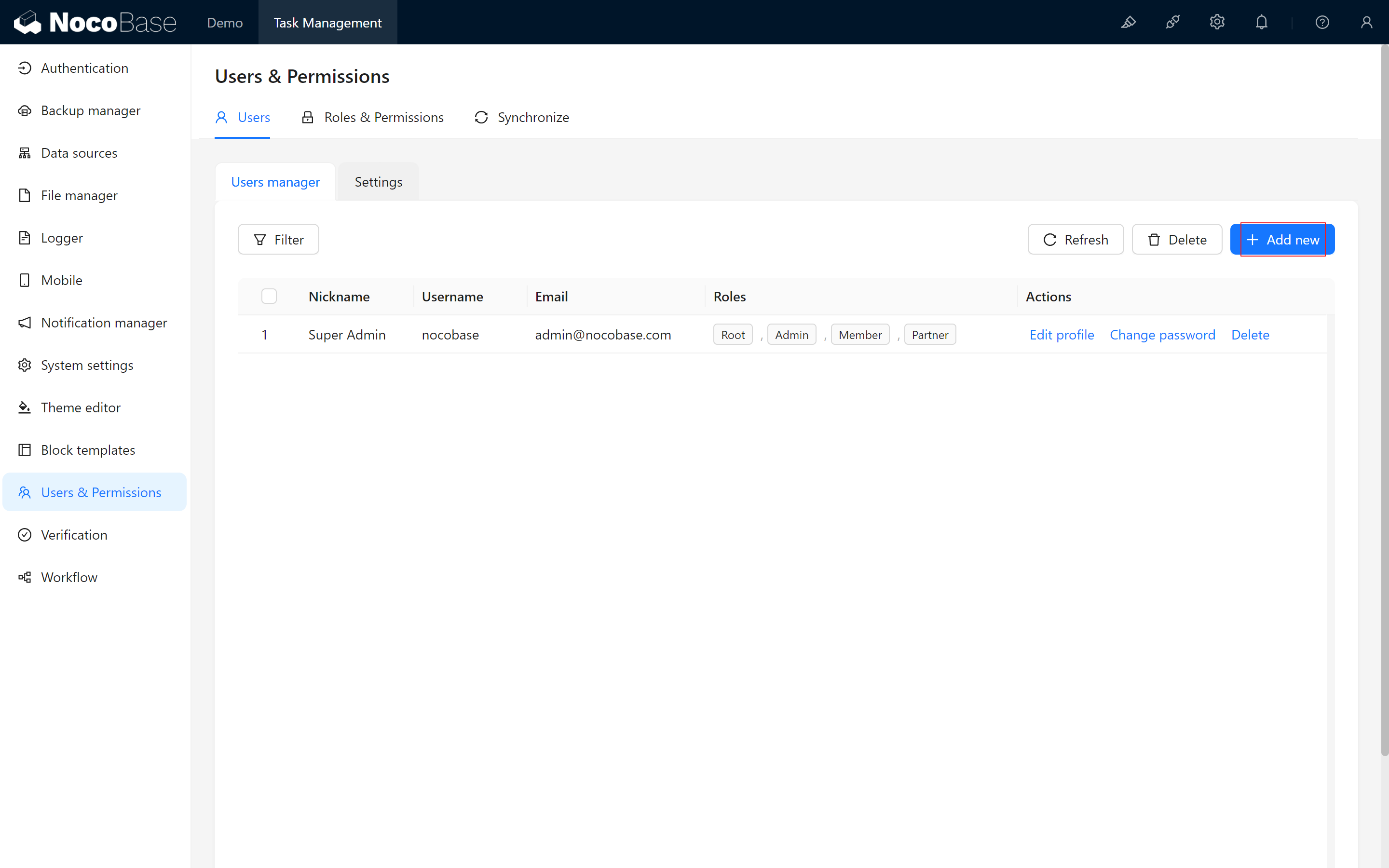The width and height of the screenshot is (1389, 868).
Task: Click the Add new button
Action: 1281,239
